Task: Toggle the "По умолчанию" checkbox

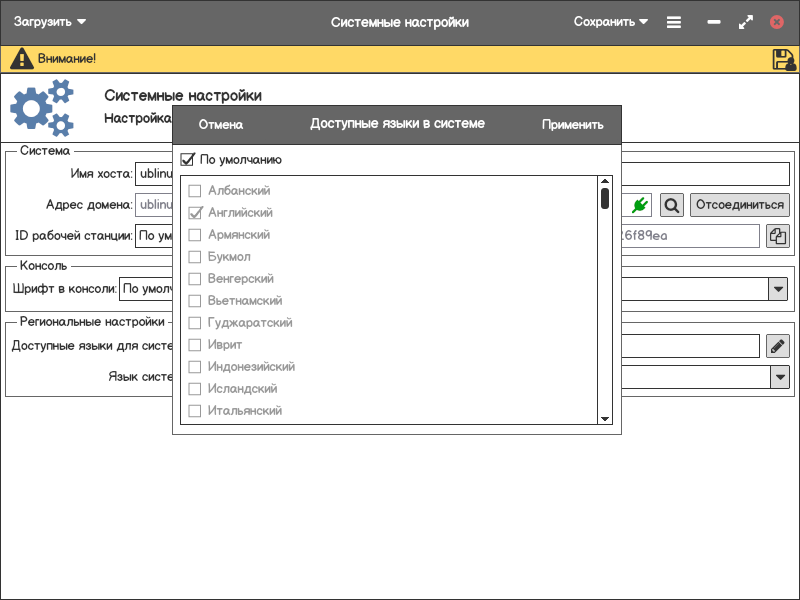Action: click(x=187, y=160)
